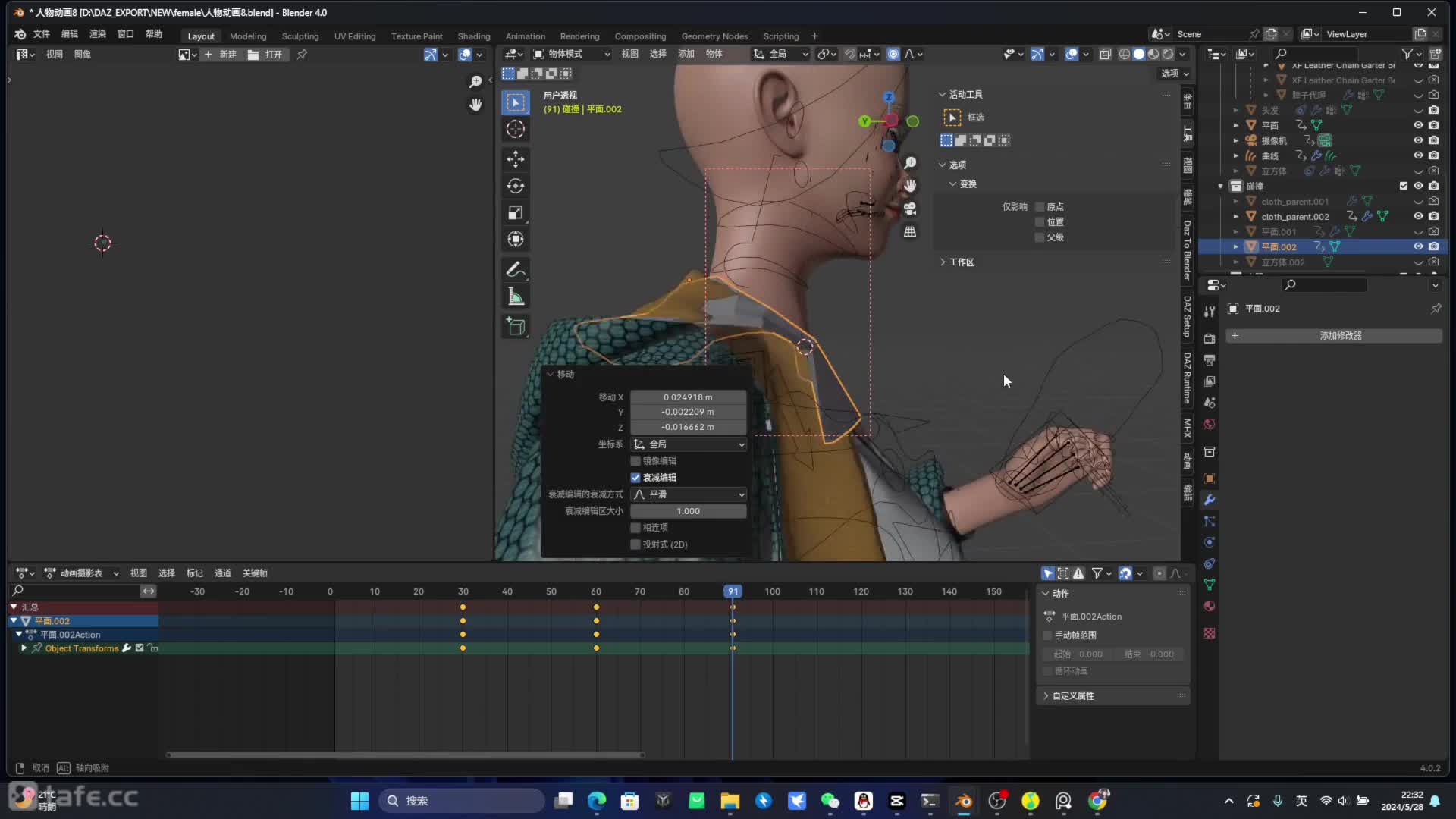Viewport: 1456px width, 819px height.
Task: Click Open (打开) image button
Action: point(265,55)
